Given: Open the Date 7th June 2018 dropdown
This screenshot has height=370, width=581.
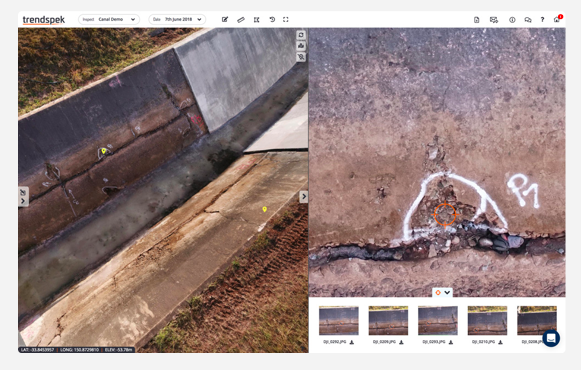Looking at the screenshot, I should click(177, 19).
